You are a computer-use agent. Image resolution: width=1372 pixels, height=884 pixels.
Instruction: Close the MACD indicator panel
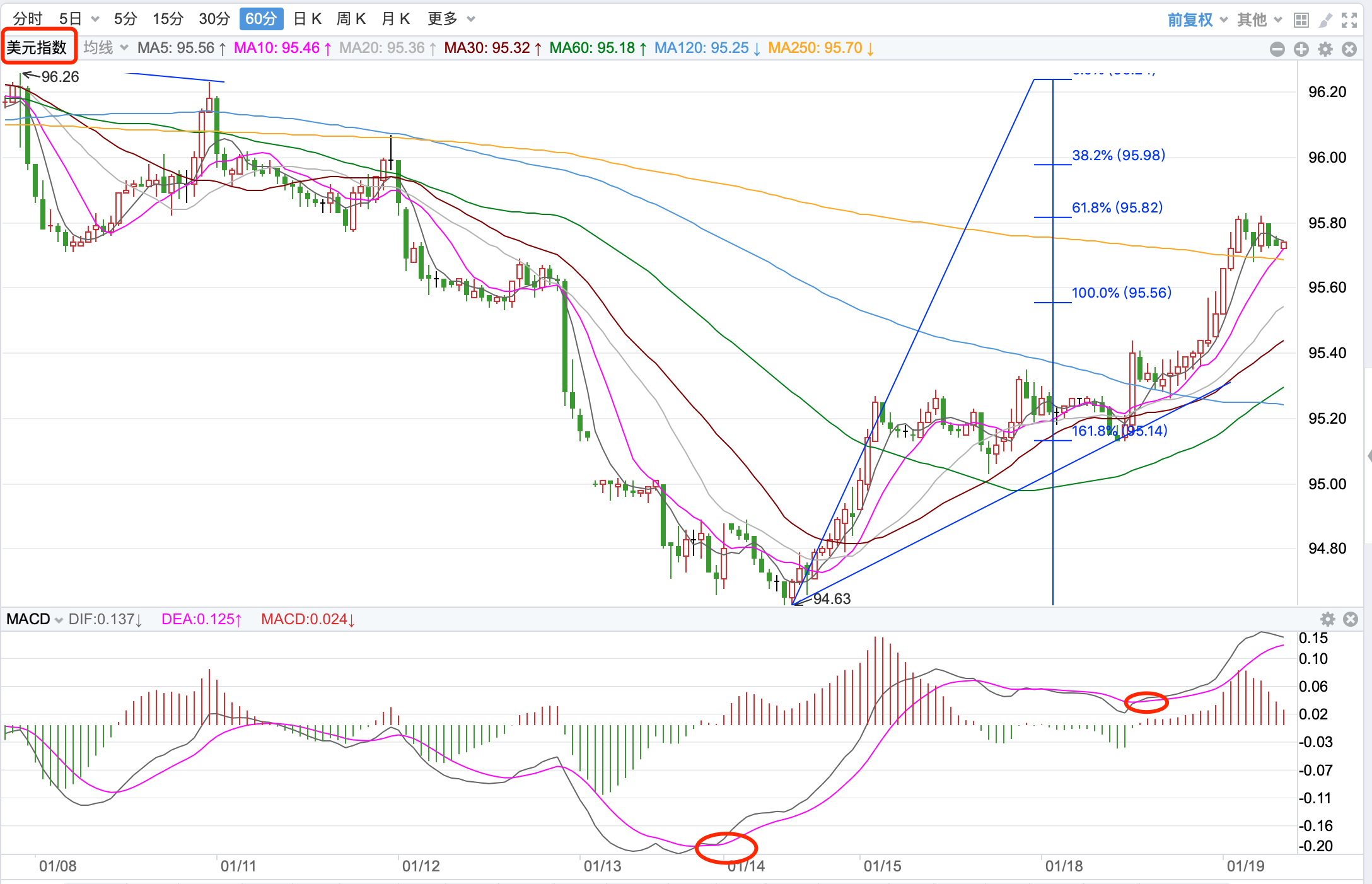point(1351,619)
